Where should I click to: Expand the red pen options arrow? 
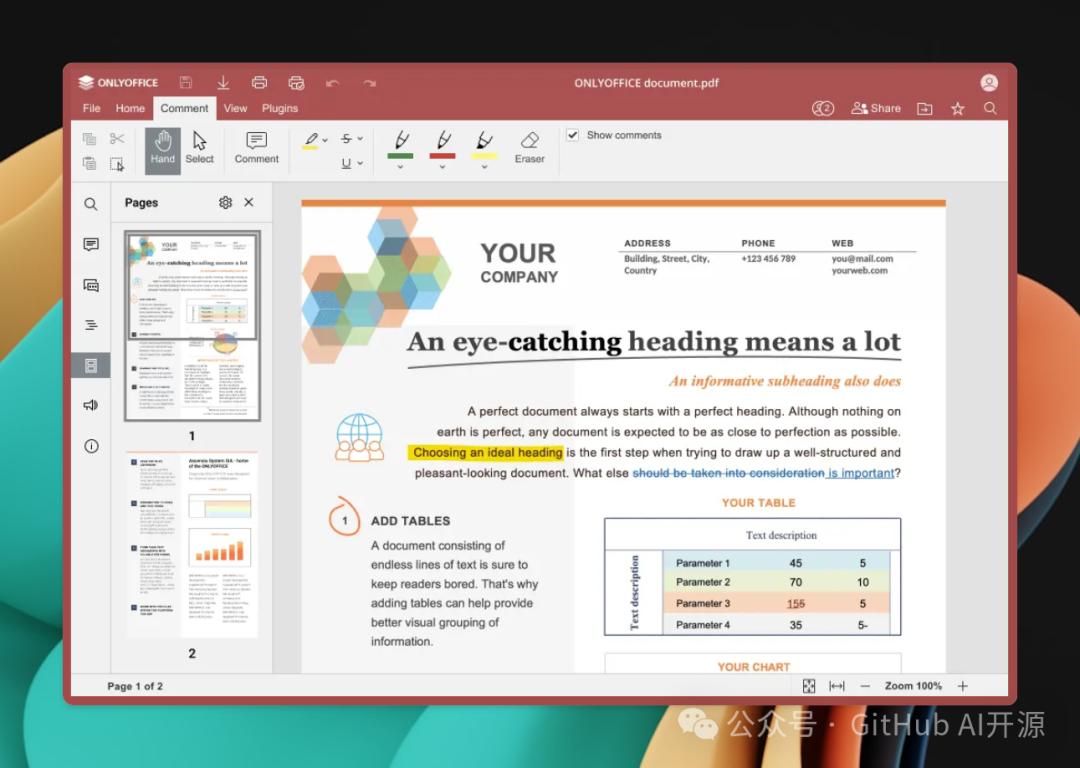[442, 167]
